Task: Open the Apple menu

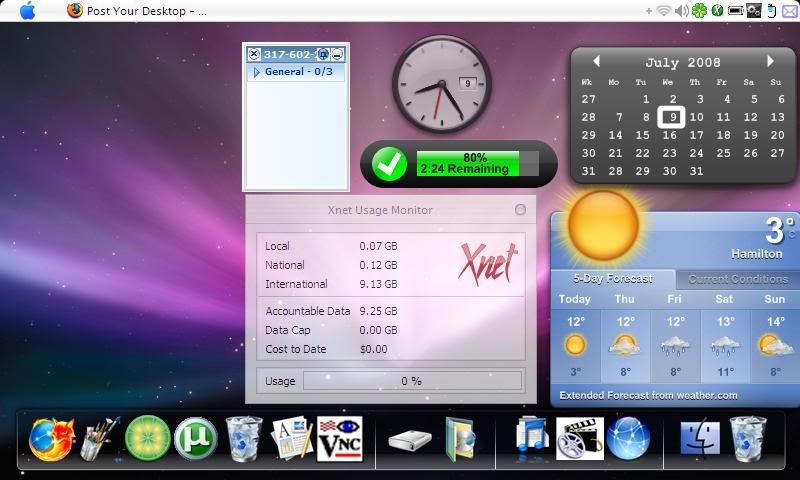Action: (27, 10)
